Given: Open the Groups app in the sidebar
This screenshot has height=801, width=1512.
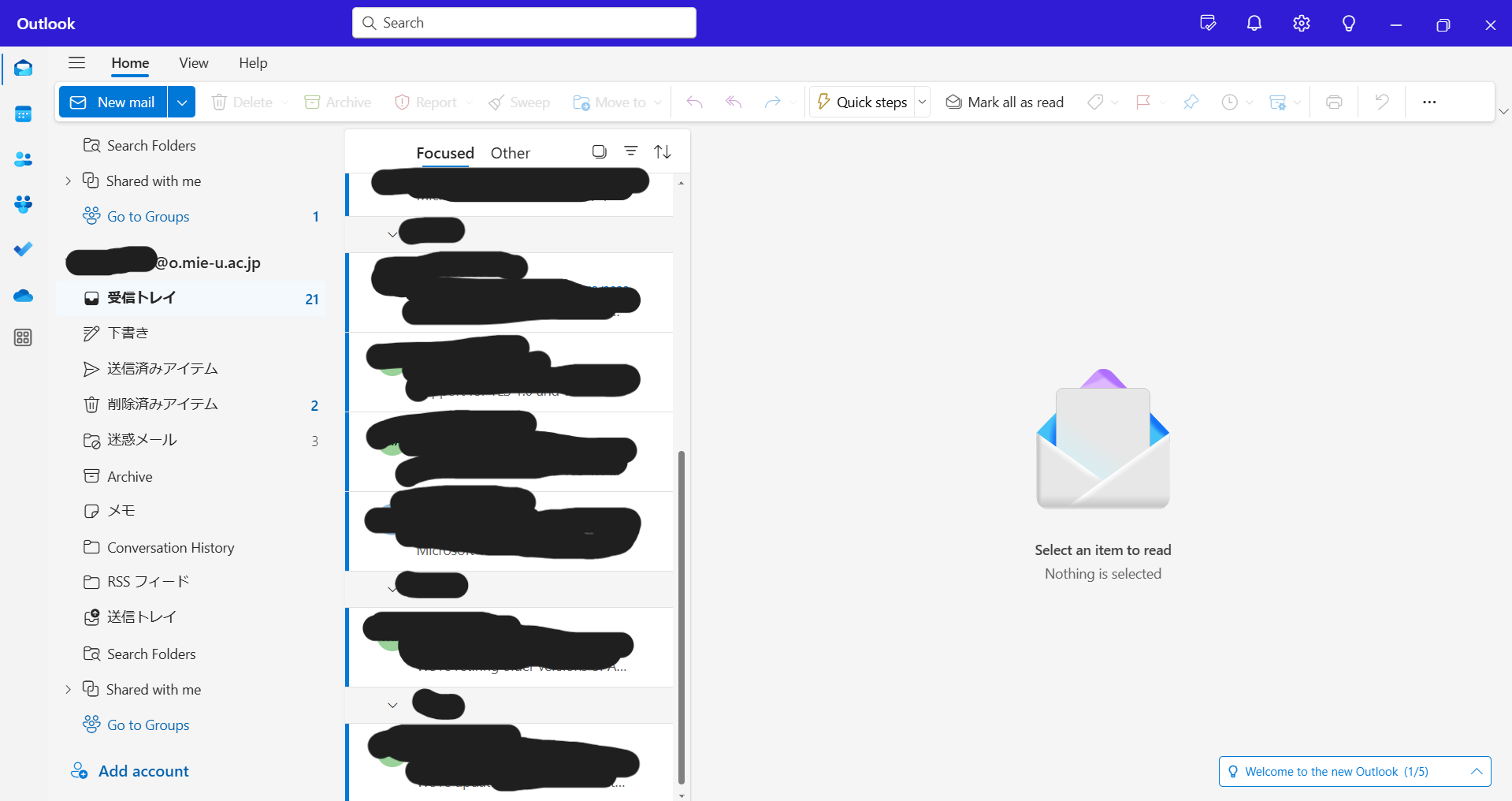Looking at the screenshot, I should 24,204.
